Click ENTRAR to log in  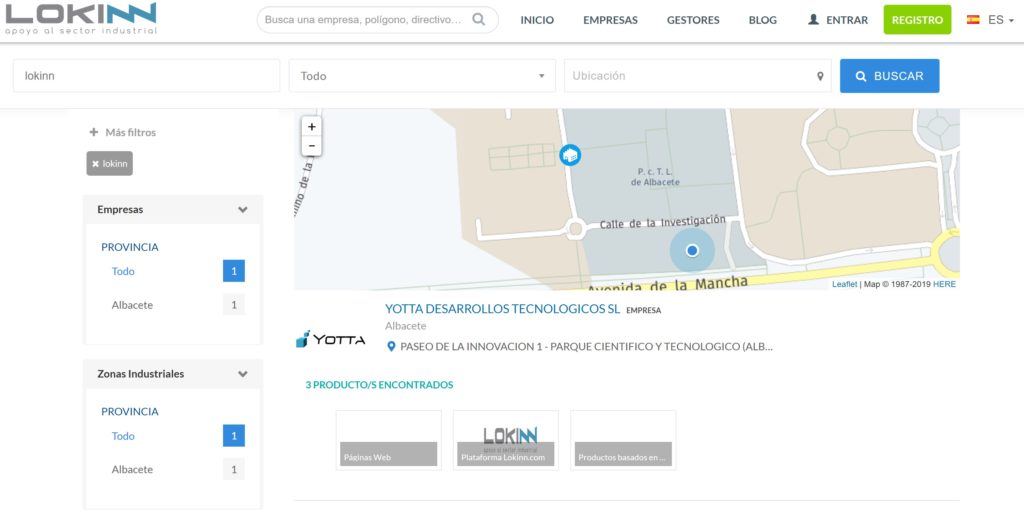[x=847, y=20]
